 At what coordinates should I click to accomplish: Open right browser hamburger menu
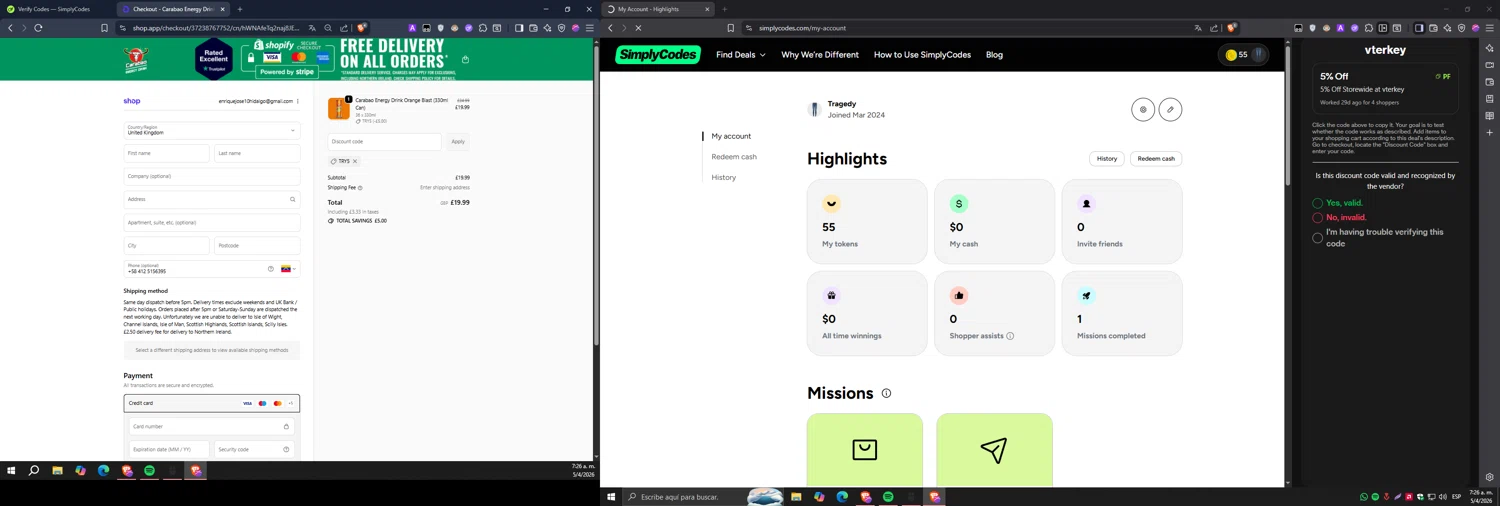point(1489,28)
